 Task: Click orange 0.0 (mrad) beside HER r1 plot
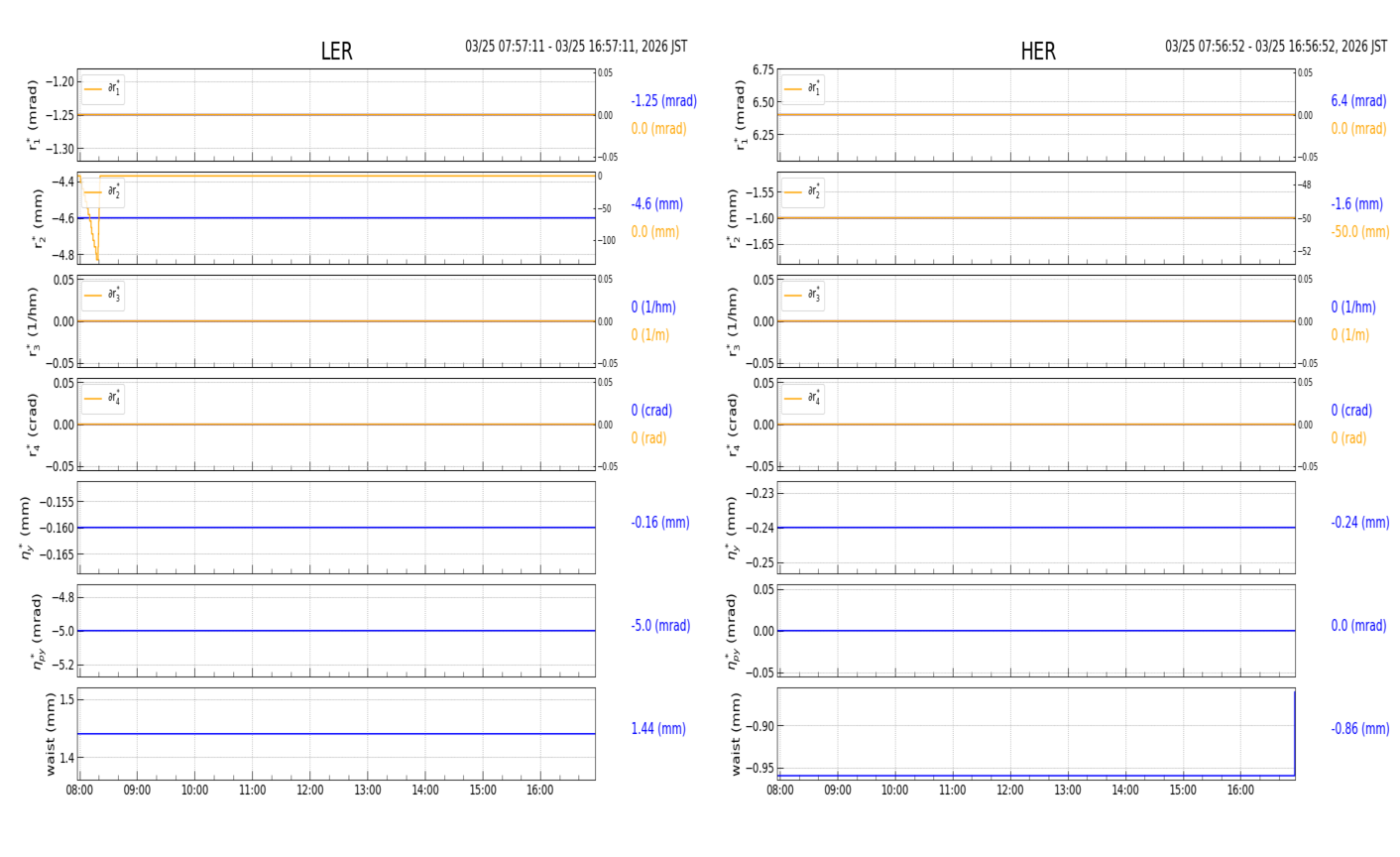(1358, 129)
